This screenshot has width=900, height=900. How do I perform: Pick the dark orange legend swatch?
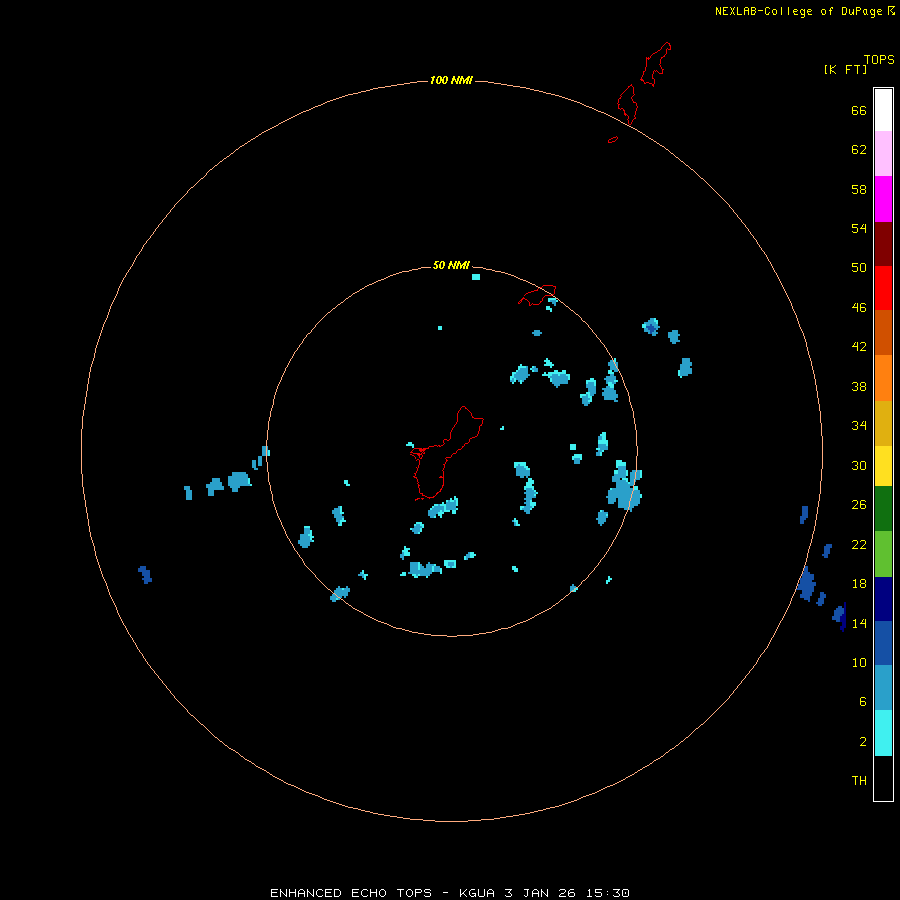[x=883, y=332]
